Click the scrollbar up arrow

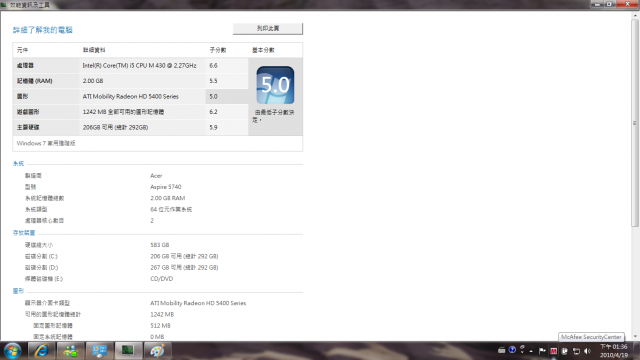[635, 16]
